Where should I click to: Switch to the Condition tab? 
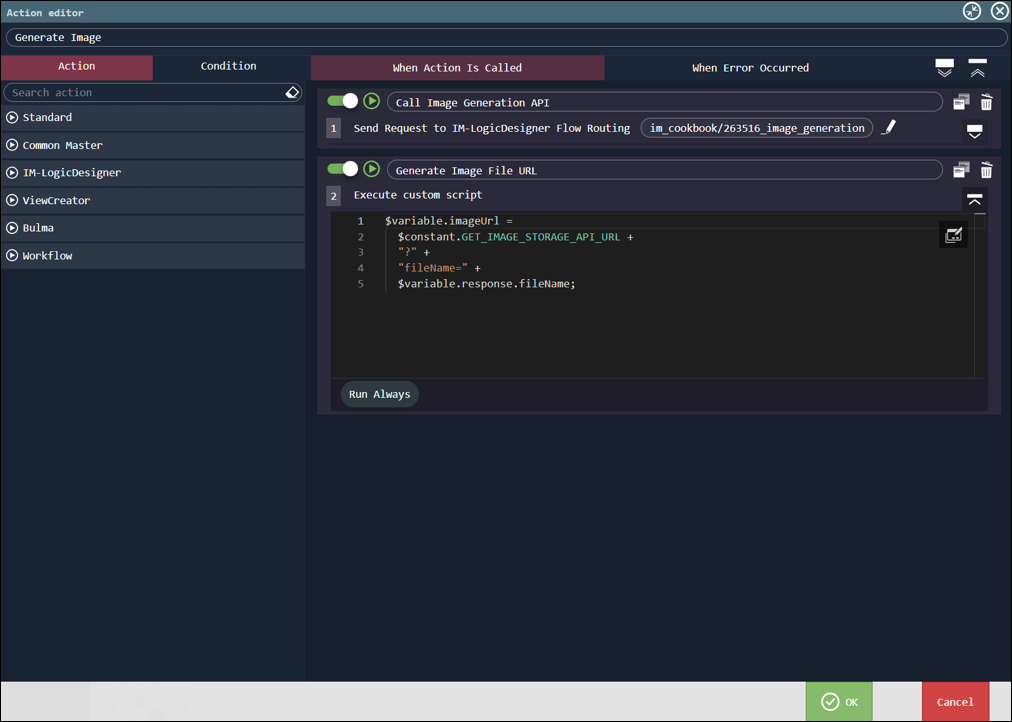coord(228,66)
